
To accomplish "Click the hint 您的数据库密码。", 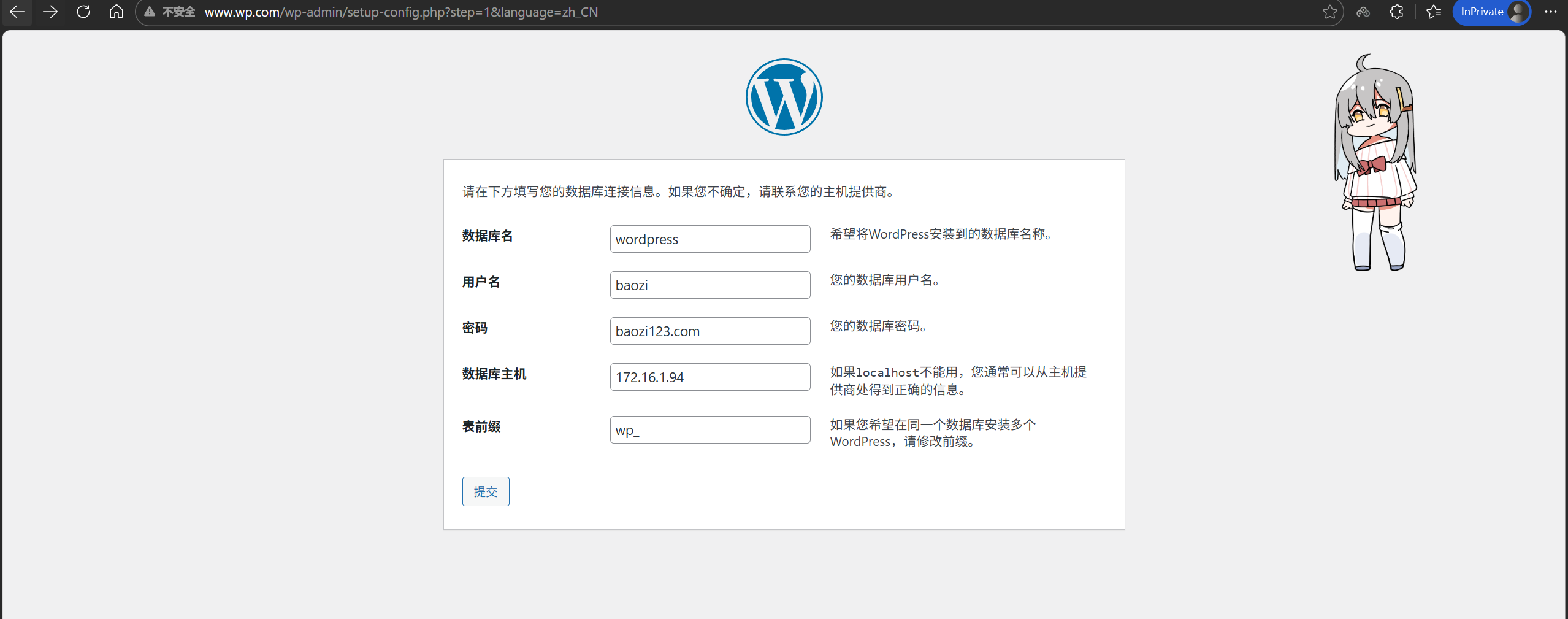I will coord(879,326).
